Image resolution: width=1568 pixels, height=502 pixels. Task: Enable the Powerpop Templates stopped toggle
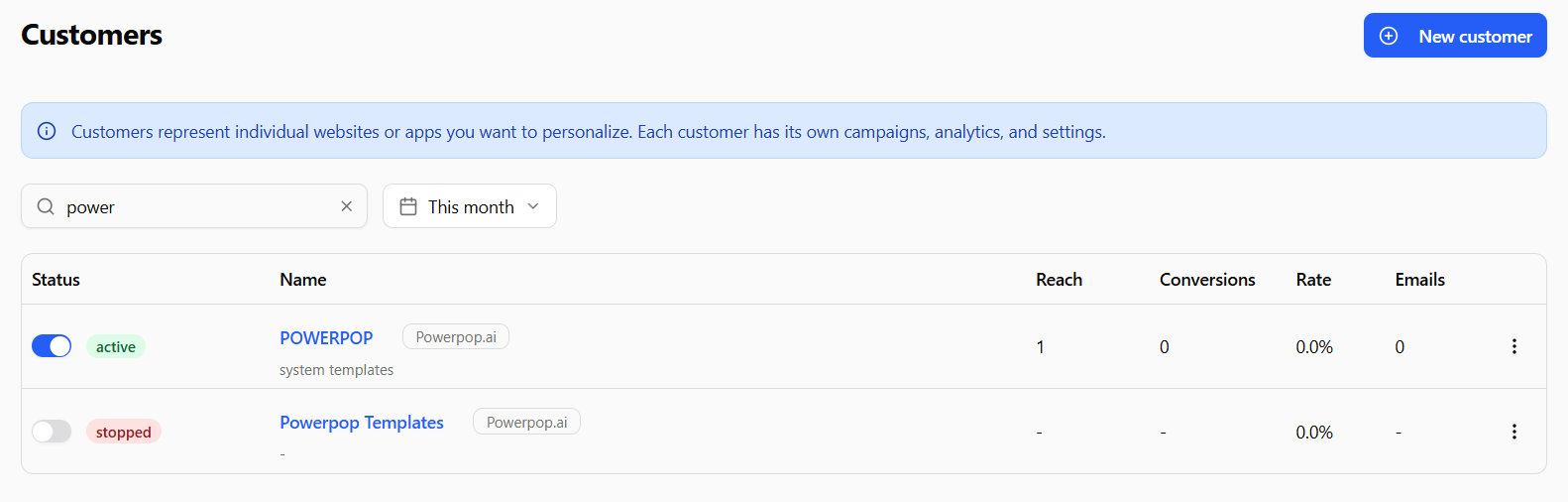coord(52,431)
